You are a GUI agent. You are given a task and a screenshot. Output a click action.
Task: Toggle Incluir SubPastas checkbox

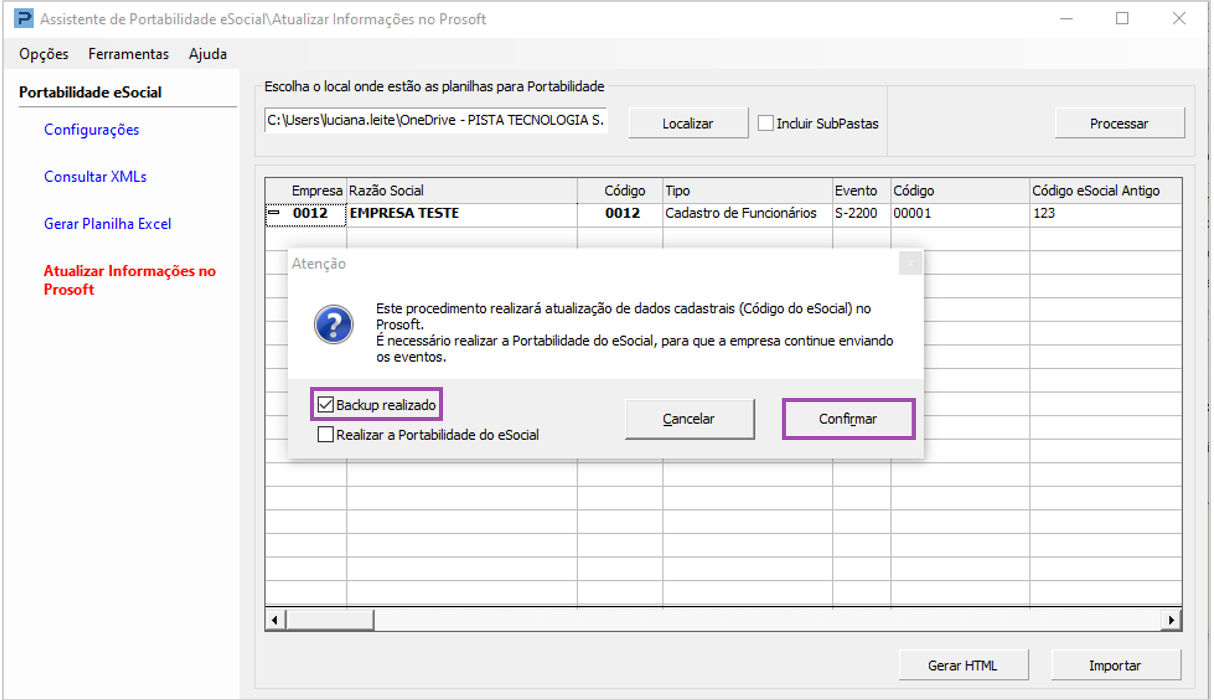766,124
